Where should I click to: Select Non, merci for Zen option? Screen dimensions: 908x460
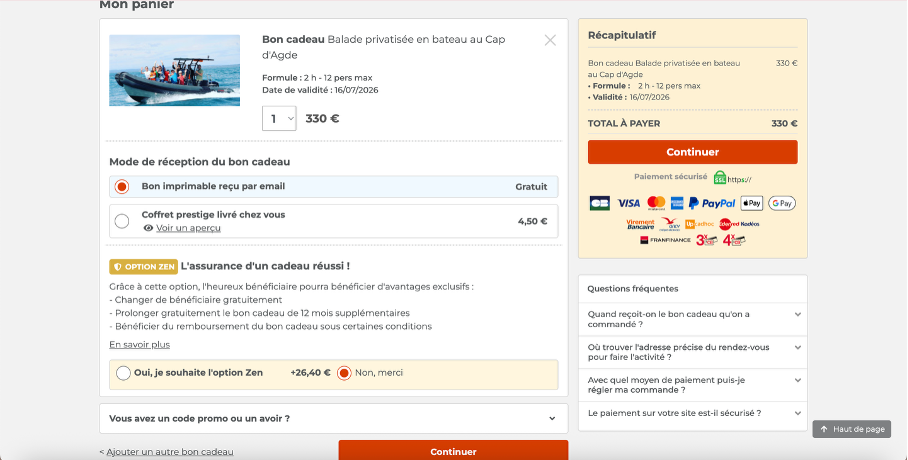344,373
